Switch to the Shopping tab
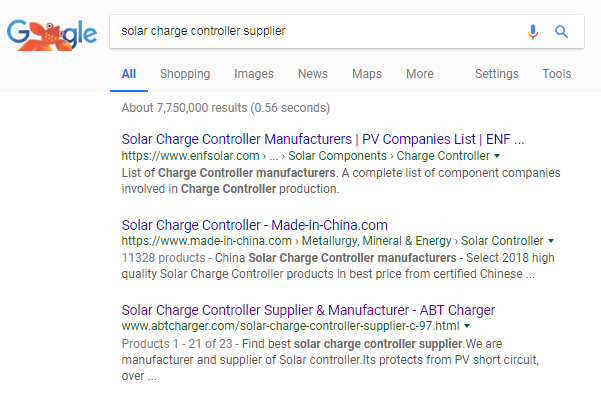 click(x=185, y=74)
